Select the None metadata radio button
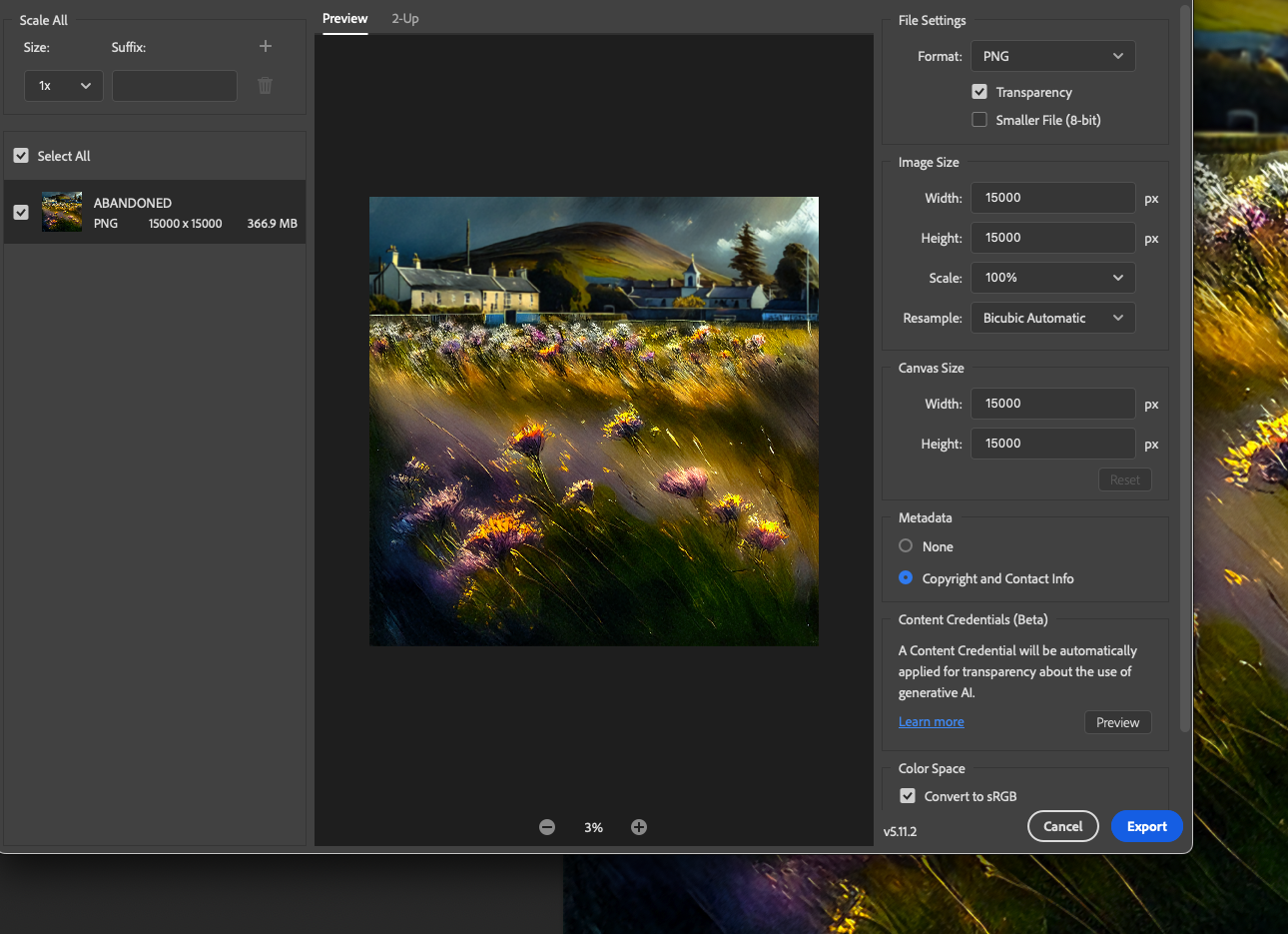This screenshot has height=934, width=1288. pyautogui.click(x=906, y=546)
